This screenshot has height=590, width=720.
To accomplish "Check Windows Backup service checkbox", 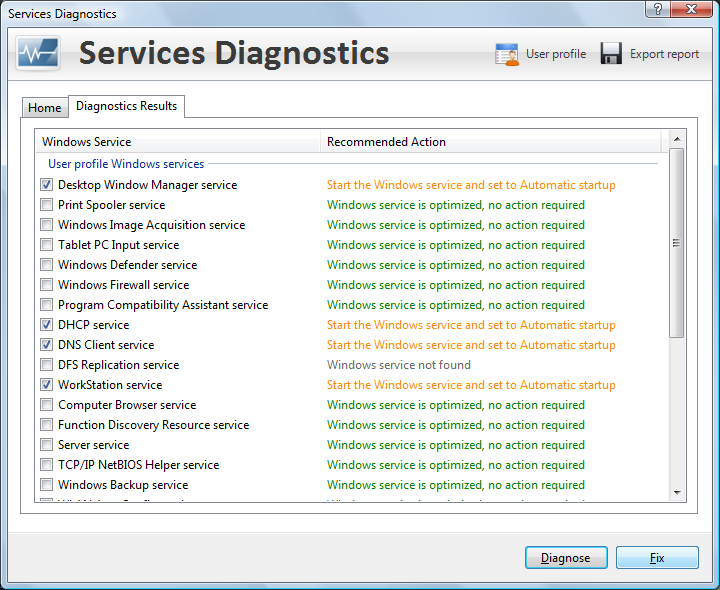I will tap(46, 485).
